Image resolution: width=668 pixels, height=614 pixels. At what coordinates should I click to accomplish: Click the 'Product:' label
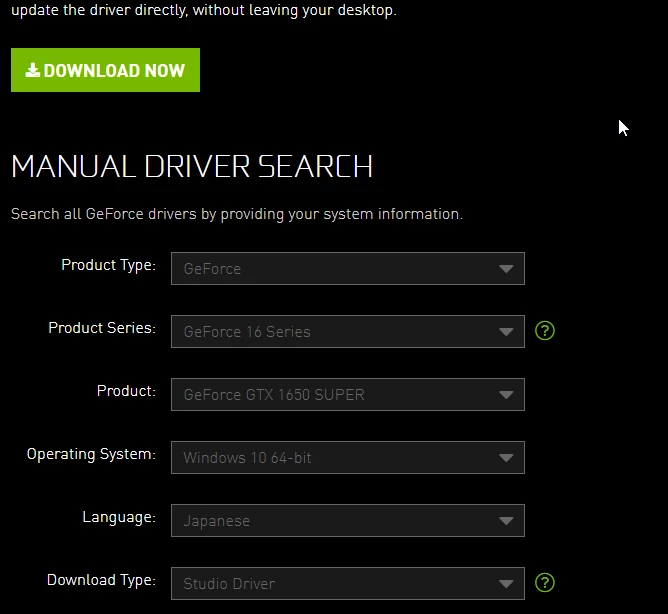(127, 391)
